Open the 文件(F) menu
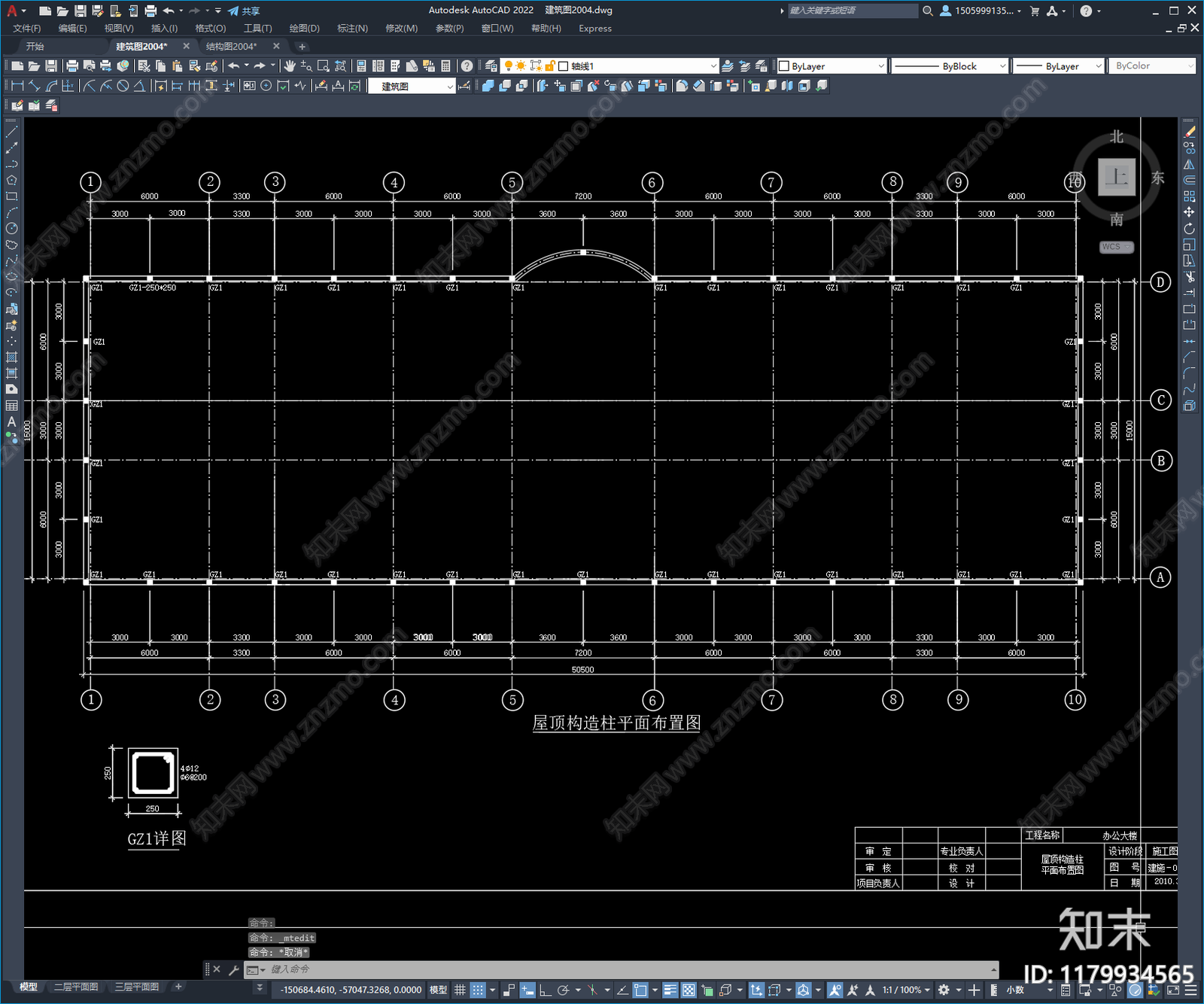 coord(27,29)
